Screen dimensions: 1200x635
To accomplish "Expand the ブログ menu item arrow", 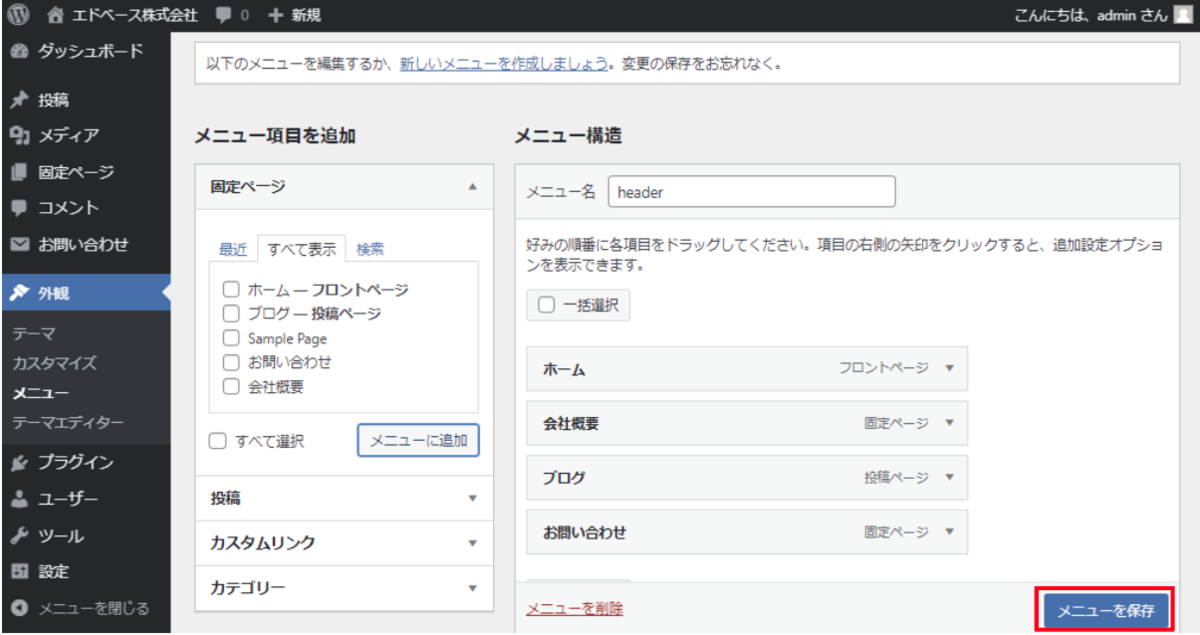I will point(949,478).
